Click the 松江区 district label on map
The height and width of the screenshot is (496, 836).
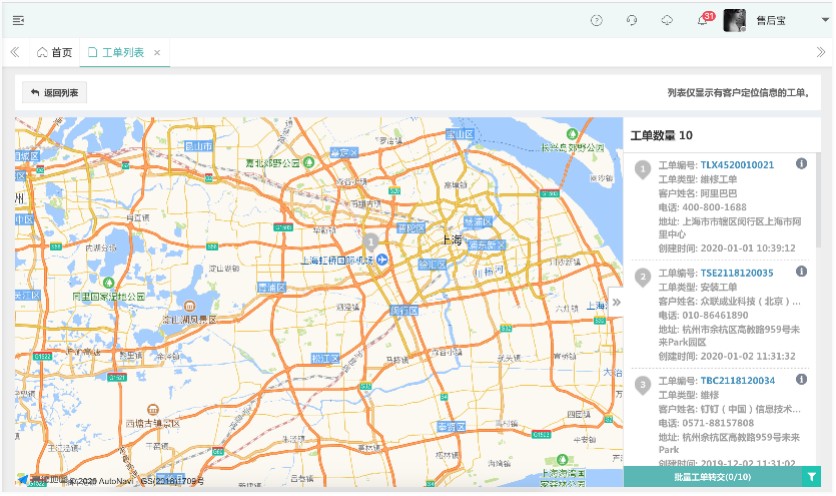coord(325,358)
